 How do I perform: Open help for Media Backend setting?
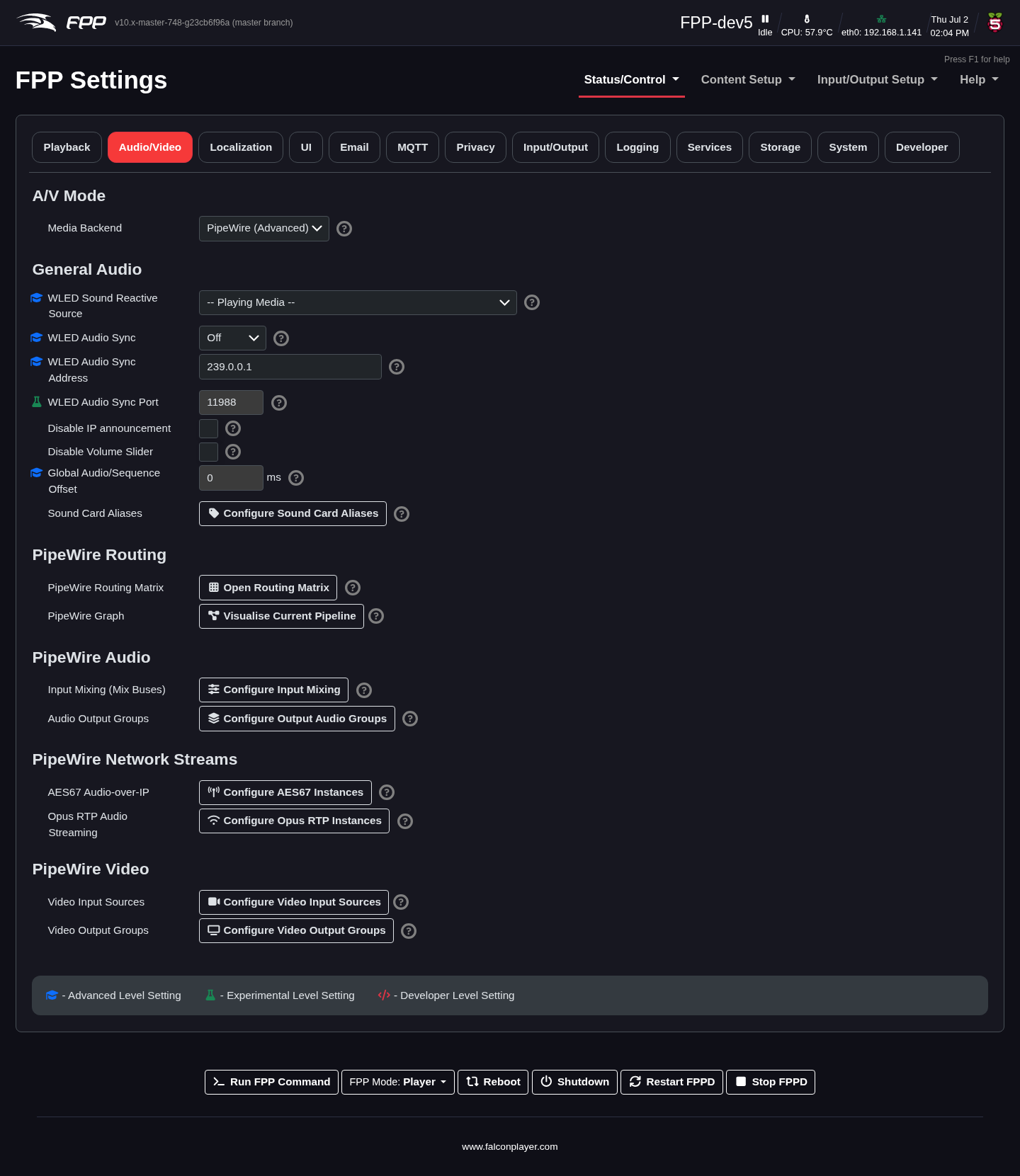[x=344, y=229]
